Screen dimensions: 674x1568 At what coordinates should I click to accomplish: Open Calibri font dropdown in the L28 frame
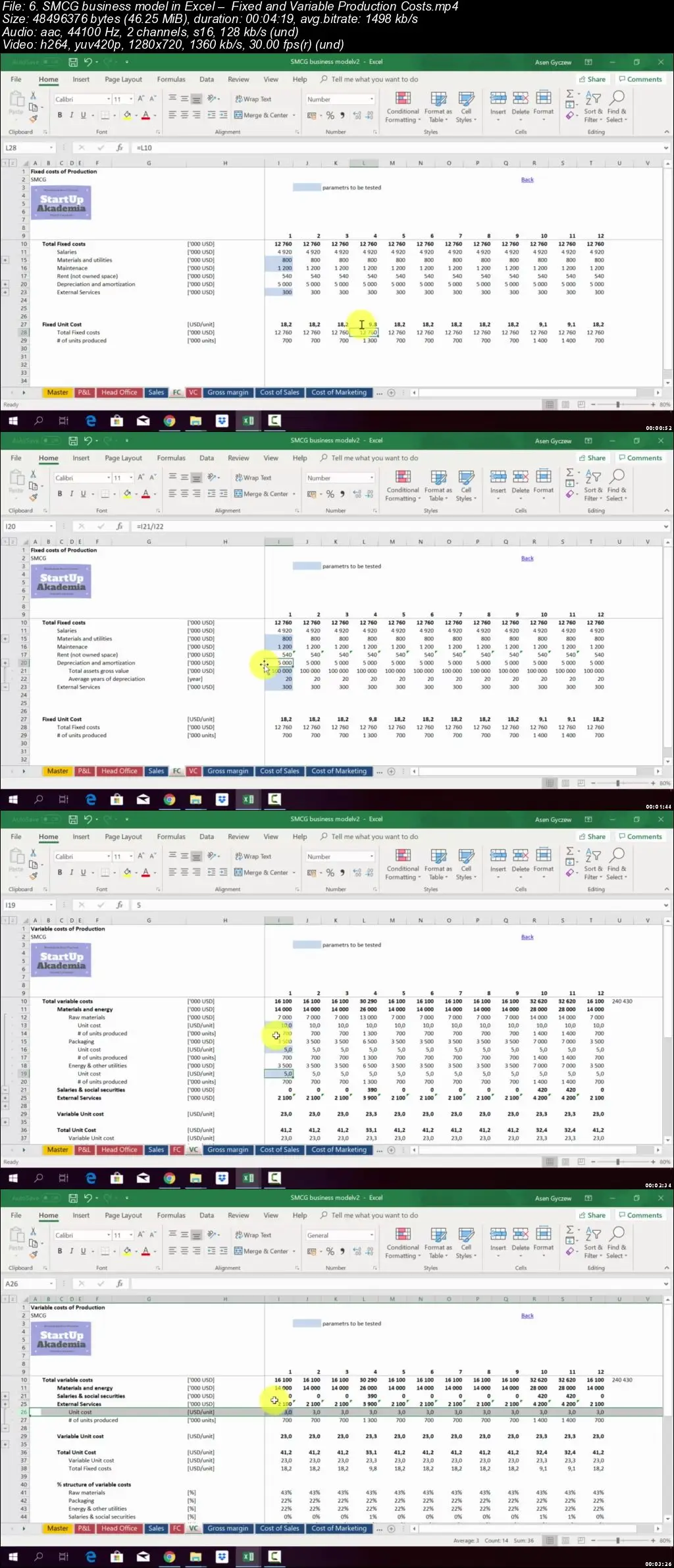click(x=109, y=99)
